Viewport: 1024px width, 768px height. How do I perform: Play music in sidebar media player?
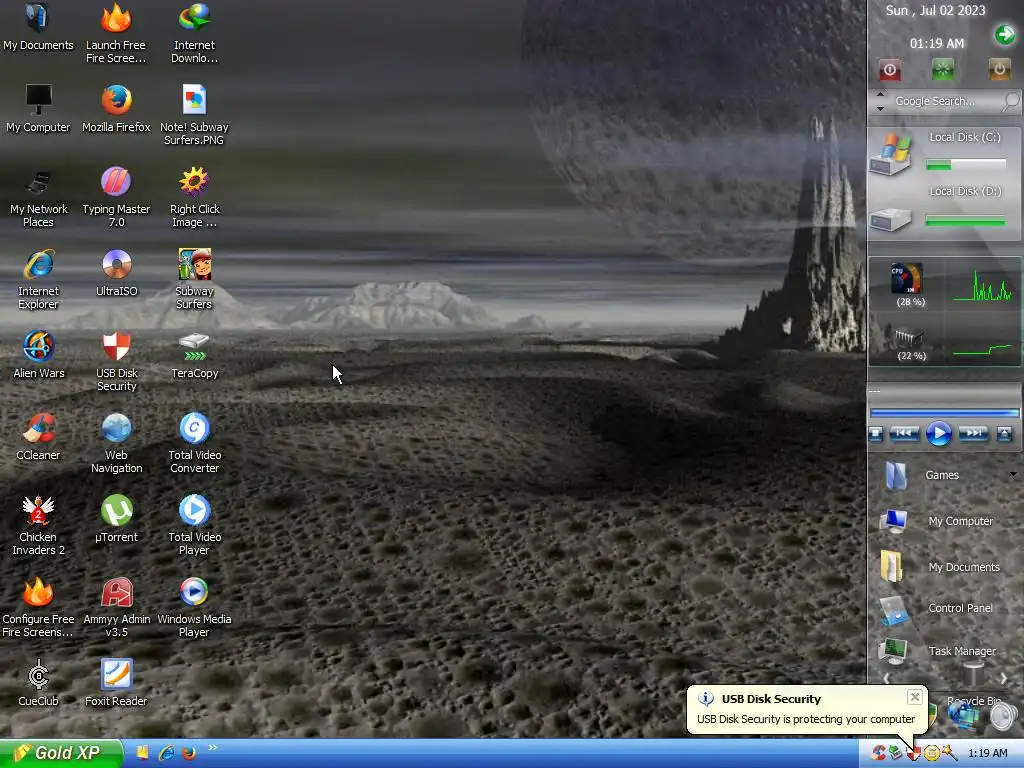coord(939,434)
